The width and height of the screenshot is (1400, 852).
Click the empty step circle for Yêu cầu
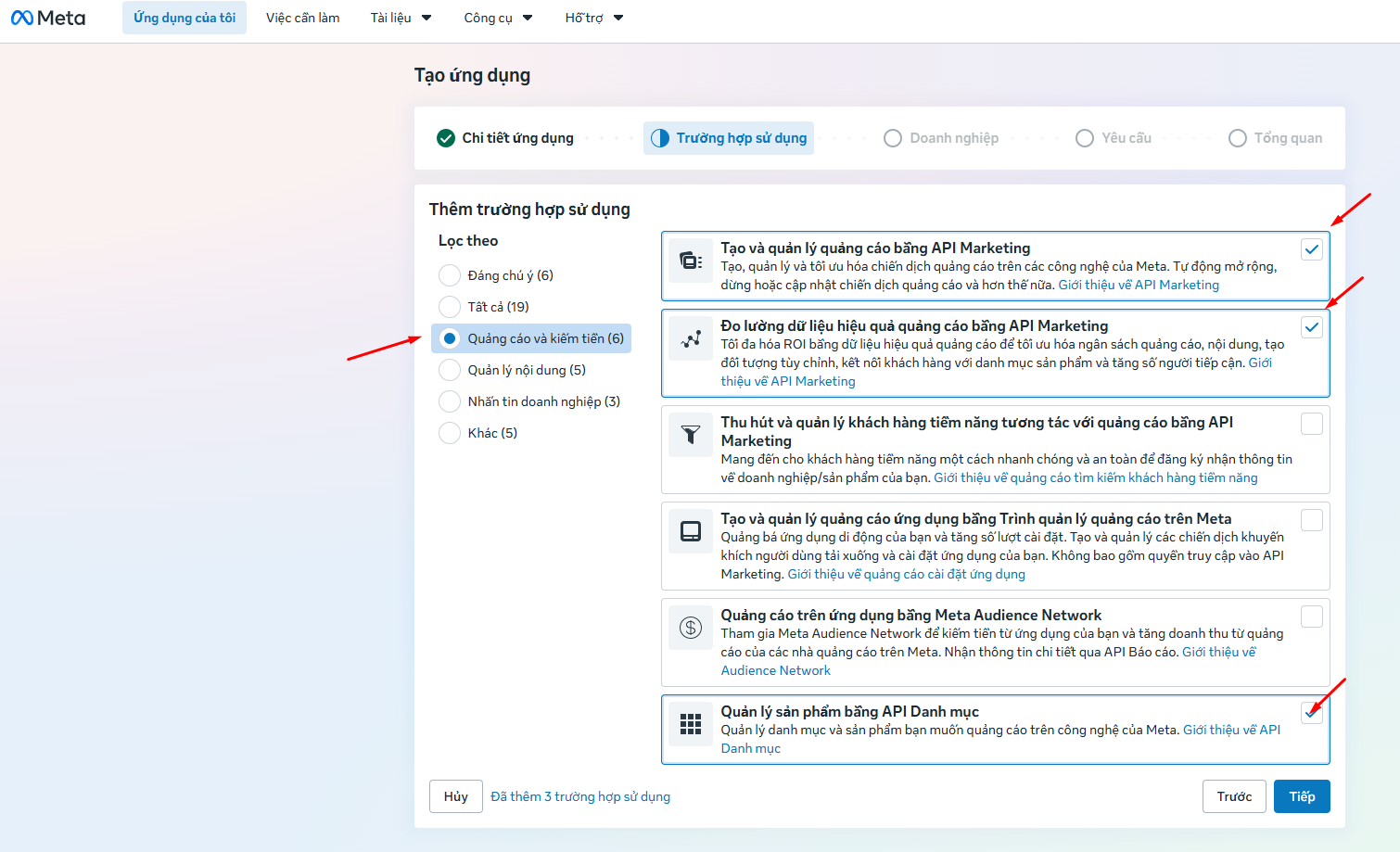tap(1085, 138)
